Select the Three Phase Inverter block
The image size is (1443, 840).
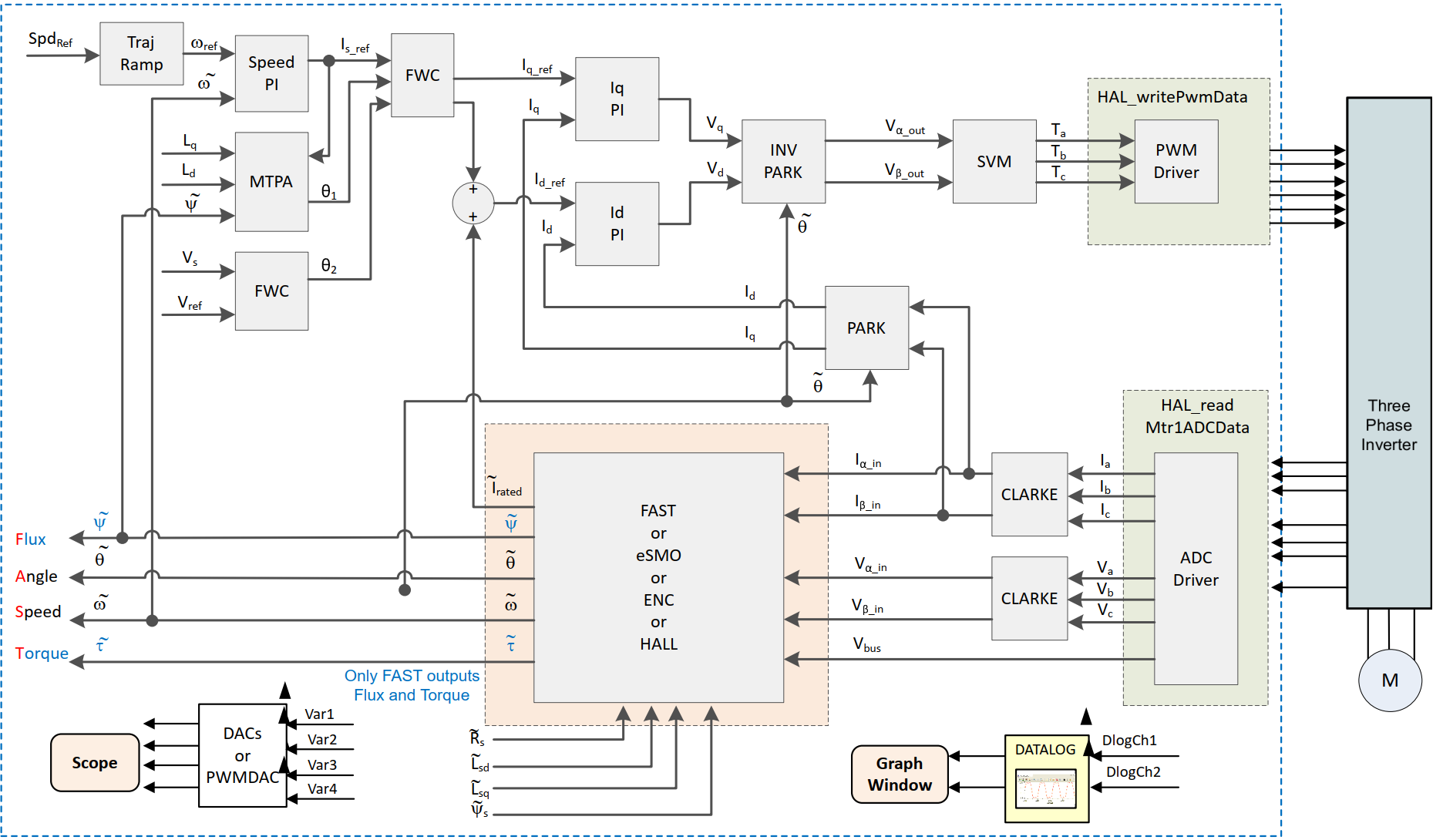(x=1389, y=353)
